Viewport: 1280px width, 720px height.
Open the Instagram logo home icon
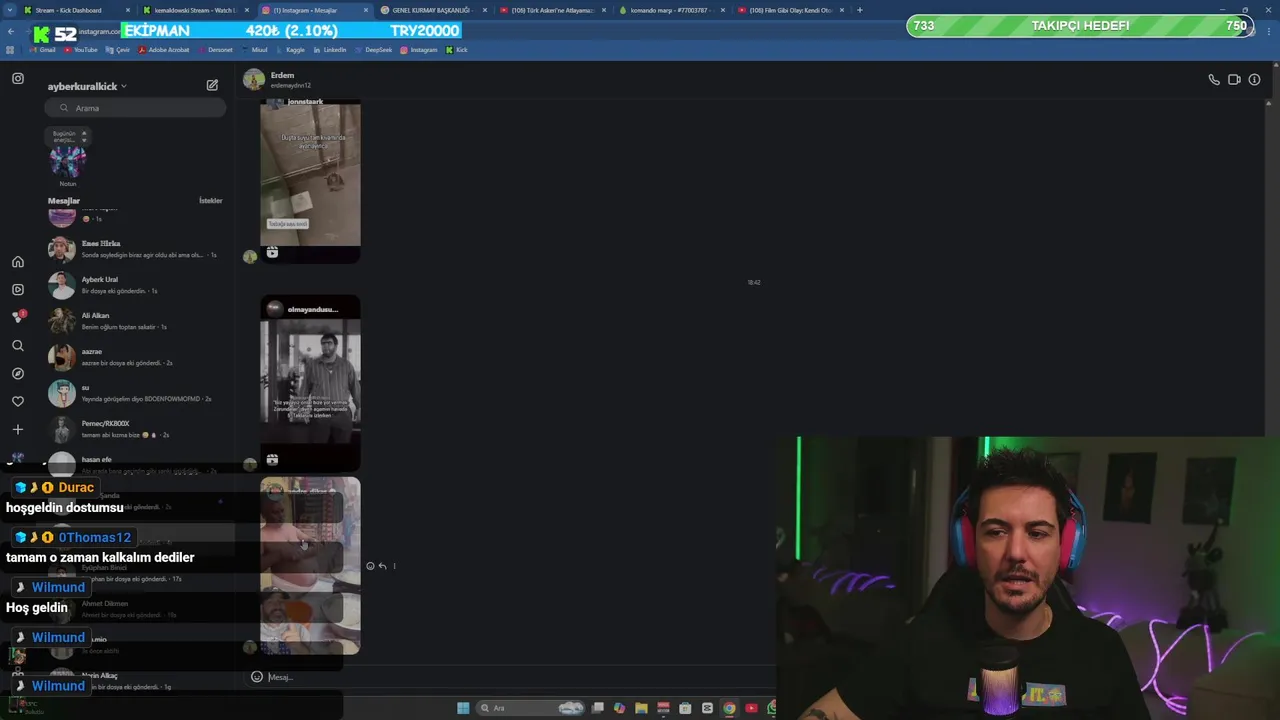[x=18, y=78]
